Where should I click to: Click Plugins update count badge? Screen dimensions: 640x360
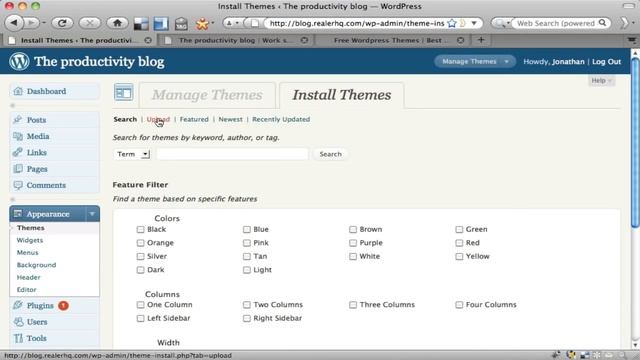63,305
